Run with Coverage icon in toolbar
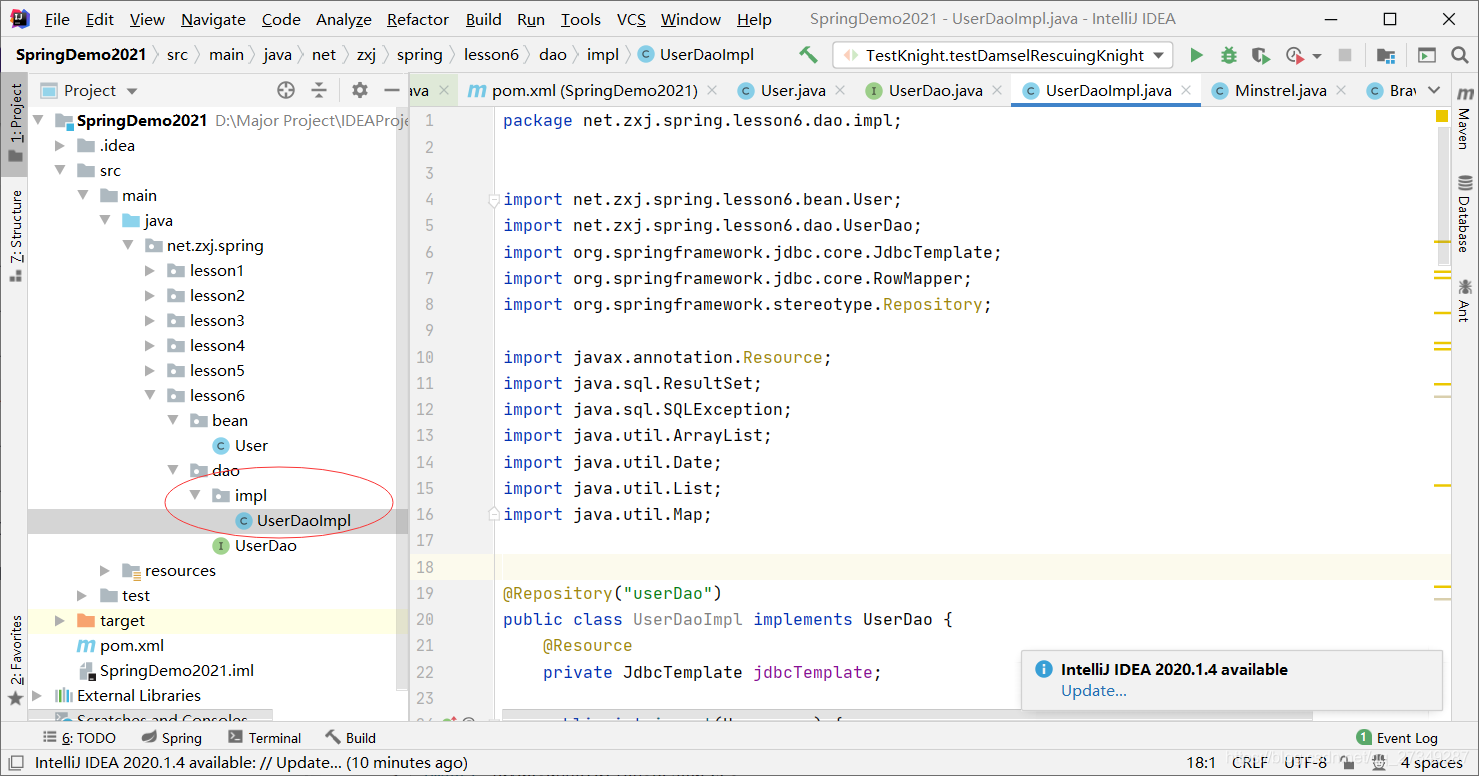The width and height of the screenshot is (1479, 776). pos(1261,55)
